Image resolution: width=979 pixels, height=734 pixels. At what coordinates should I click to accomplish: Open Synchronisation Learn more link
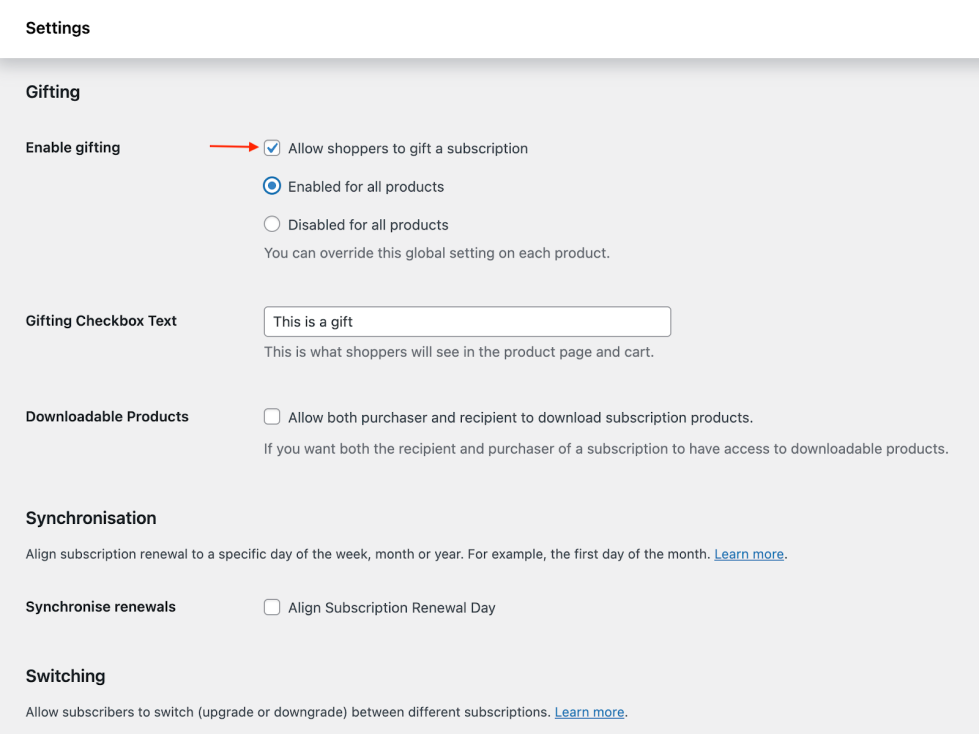pos(749,554)
